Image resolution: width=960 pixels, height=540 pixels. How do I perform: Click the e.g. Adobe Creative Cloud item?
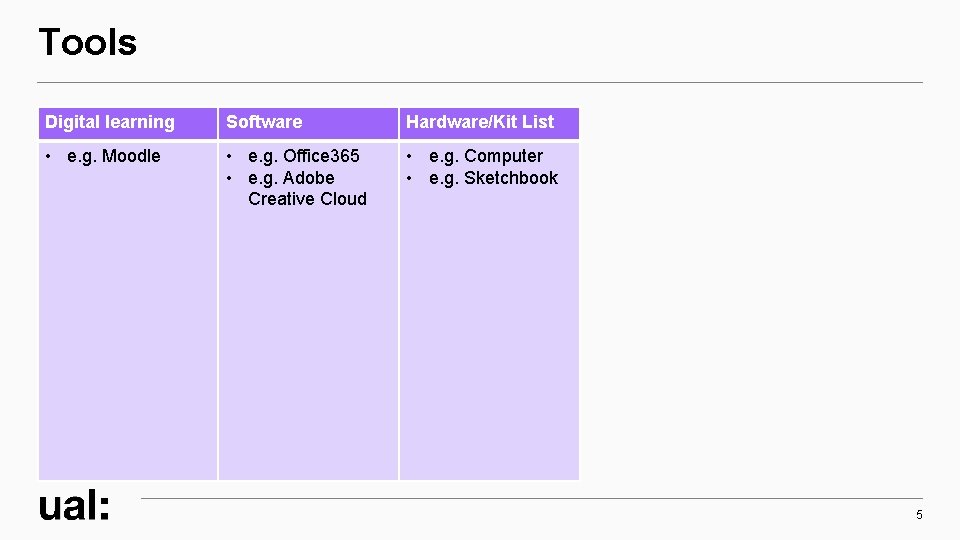tap(307, 189)
